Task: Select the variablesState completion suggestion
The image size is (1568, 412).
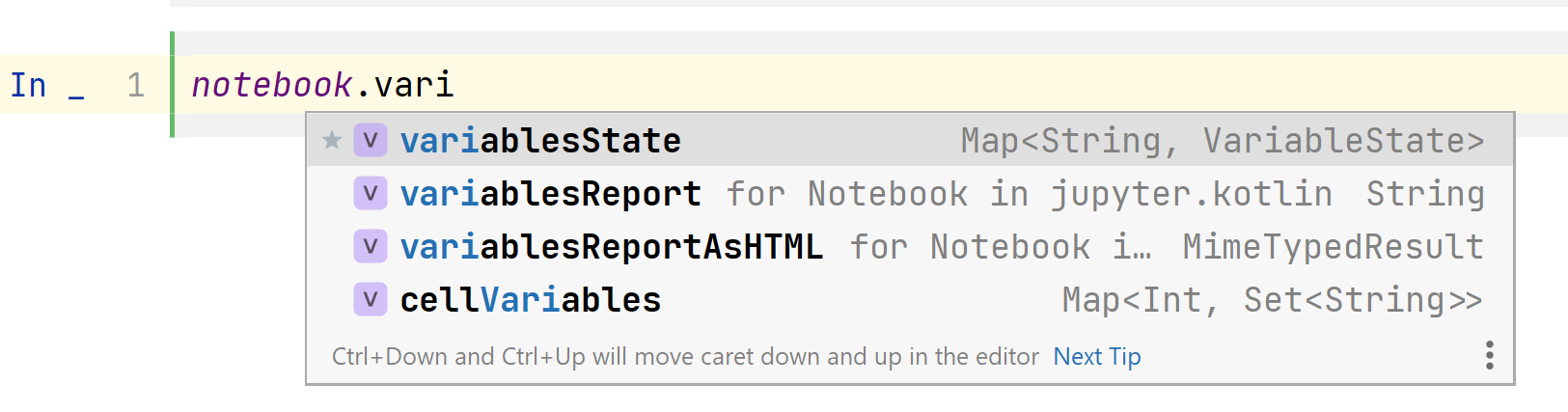Action: tap(910, 141)
